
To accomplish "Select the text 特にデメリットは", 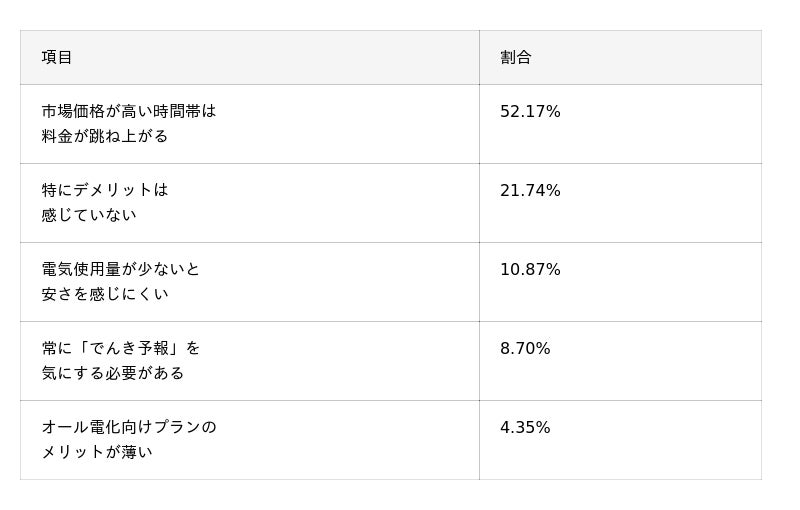I will [x=105, y=190].
